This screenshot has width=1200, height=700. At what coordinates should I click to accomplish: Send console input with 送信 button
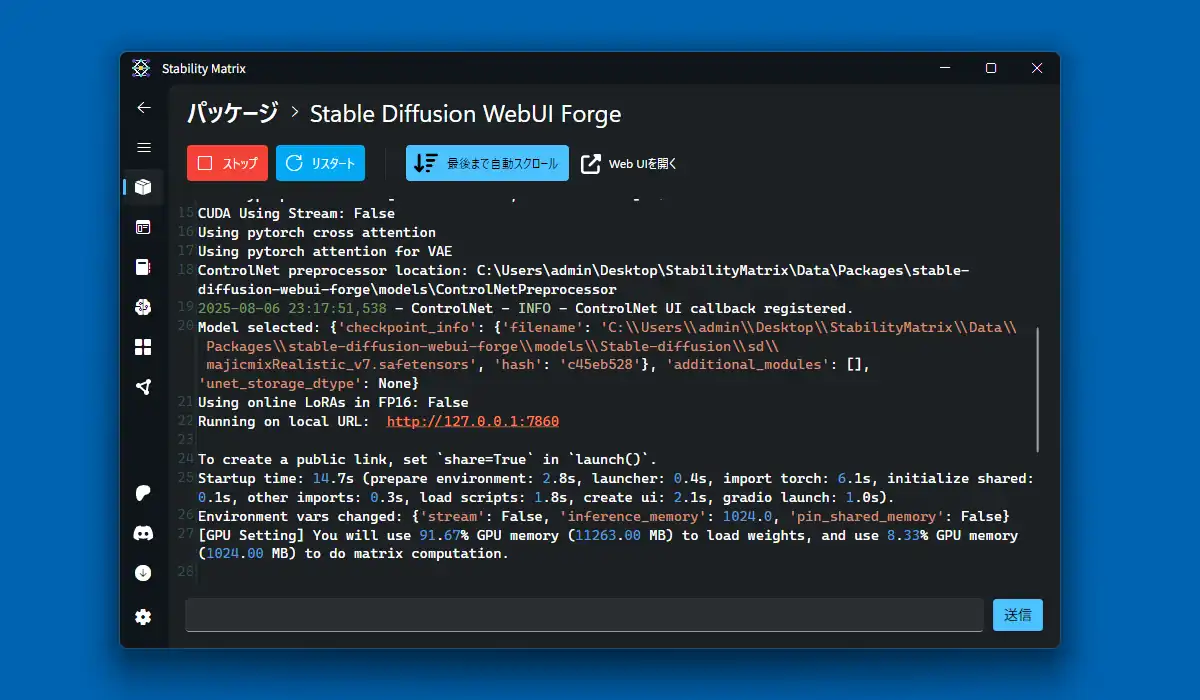1018,615
